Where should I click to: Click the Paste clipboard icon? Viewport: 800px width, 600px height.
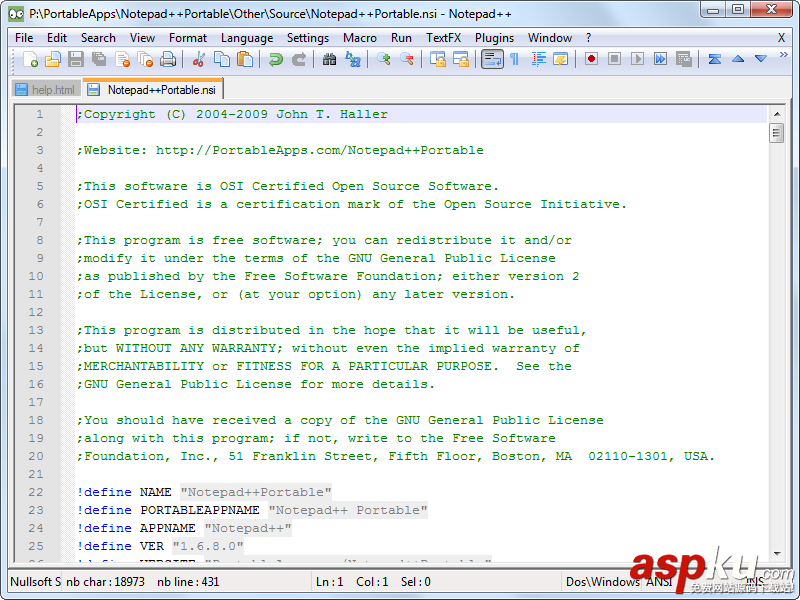coord(245,59)
